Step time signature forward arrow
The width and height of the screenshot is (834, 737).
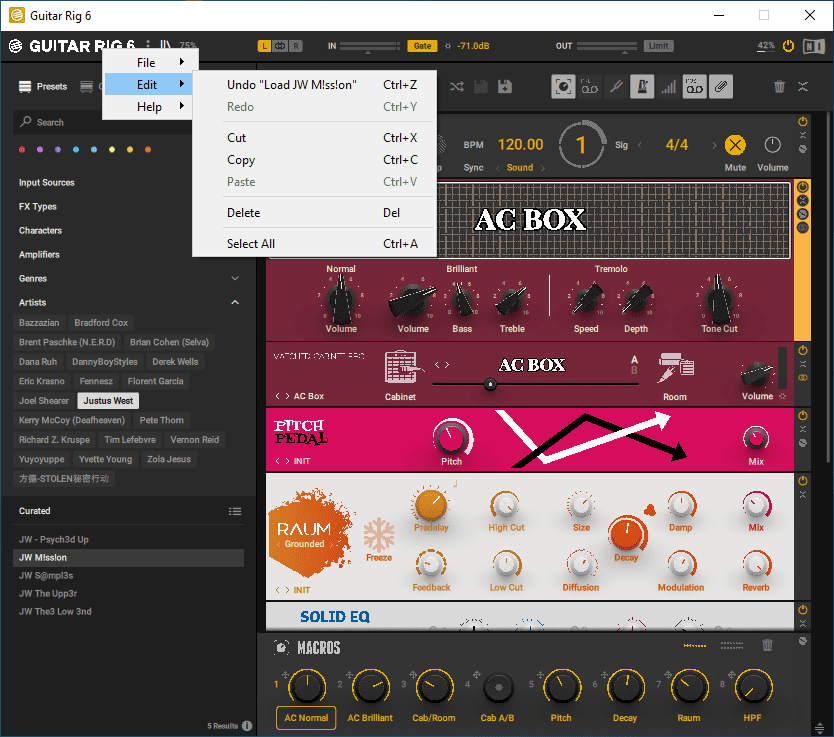[714, 145]
